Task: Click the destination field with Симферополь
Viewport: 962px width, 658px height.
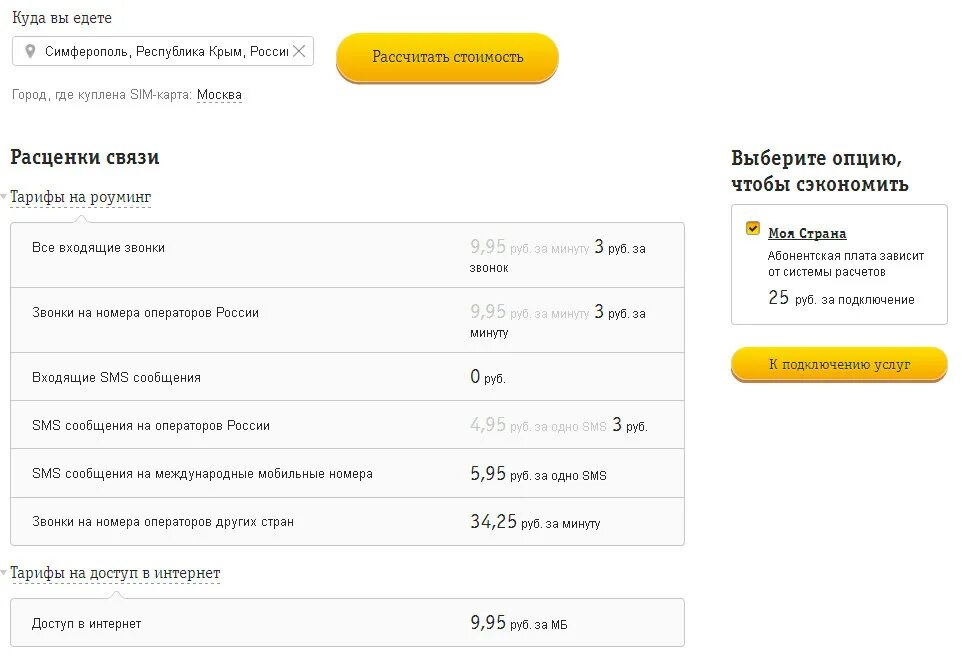Action: [x=163, y=51]
